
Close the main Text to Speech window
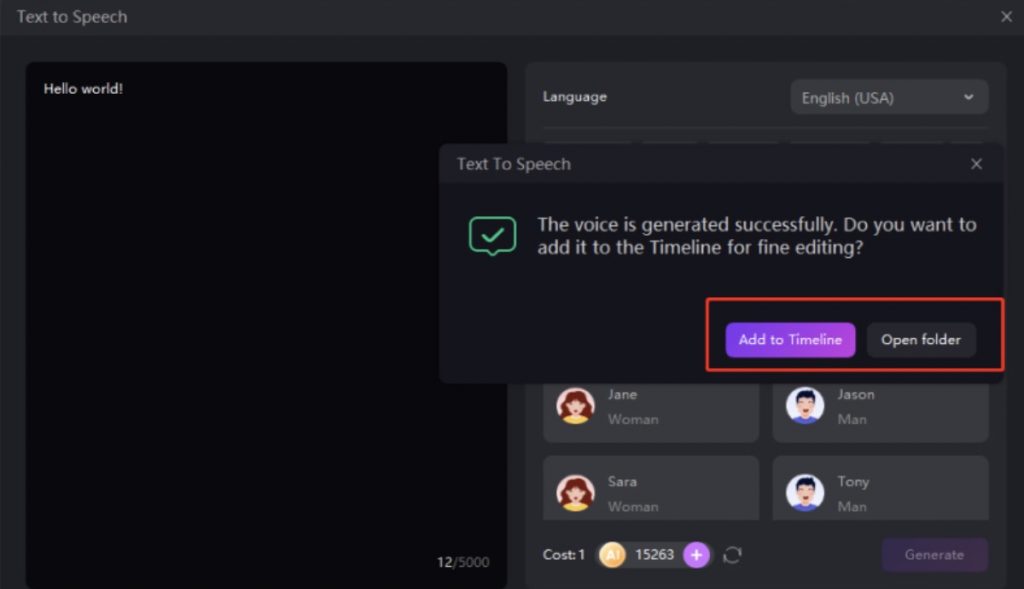[1006, 17]
